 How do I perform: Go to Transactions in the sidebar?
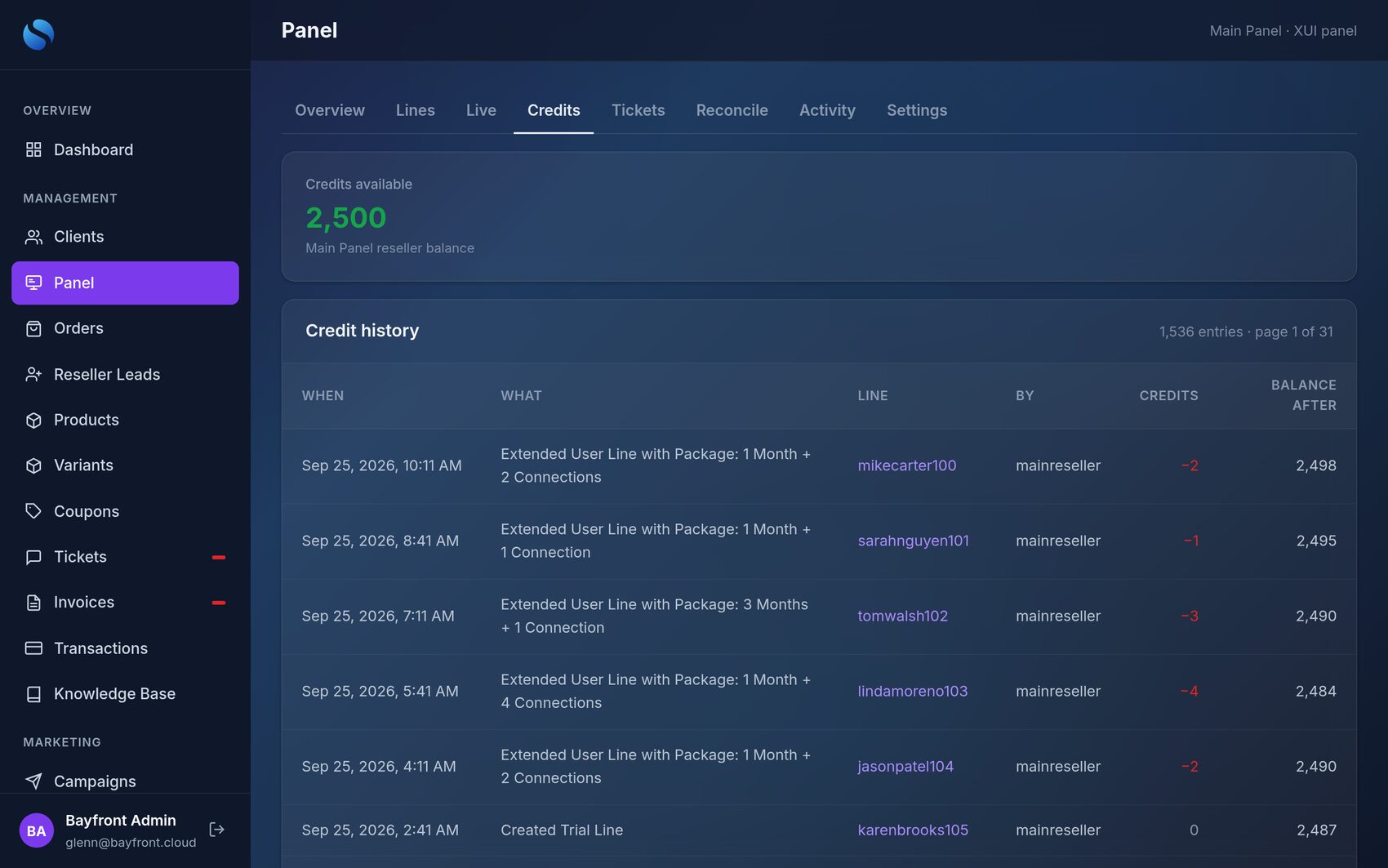(125, 648)
